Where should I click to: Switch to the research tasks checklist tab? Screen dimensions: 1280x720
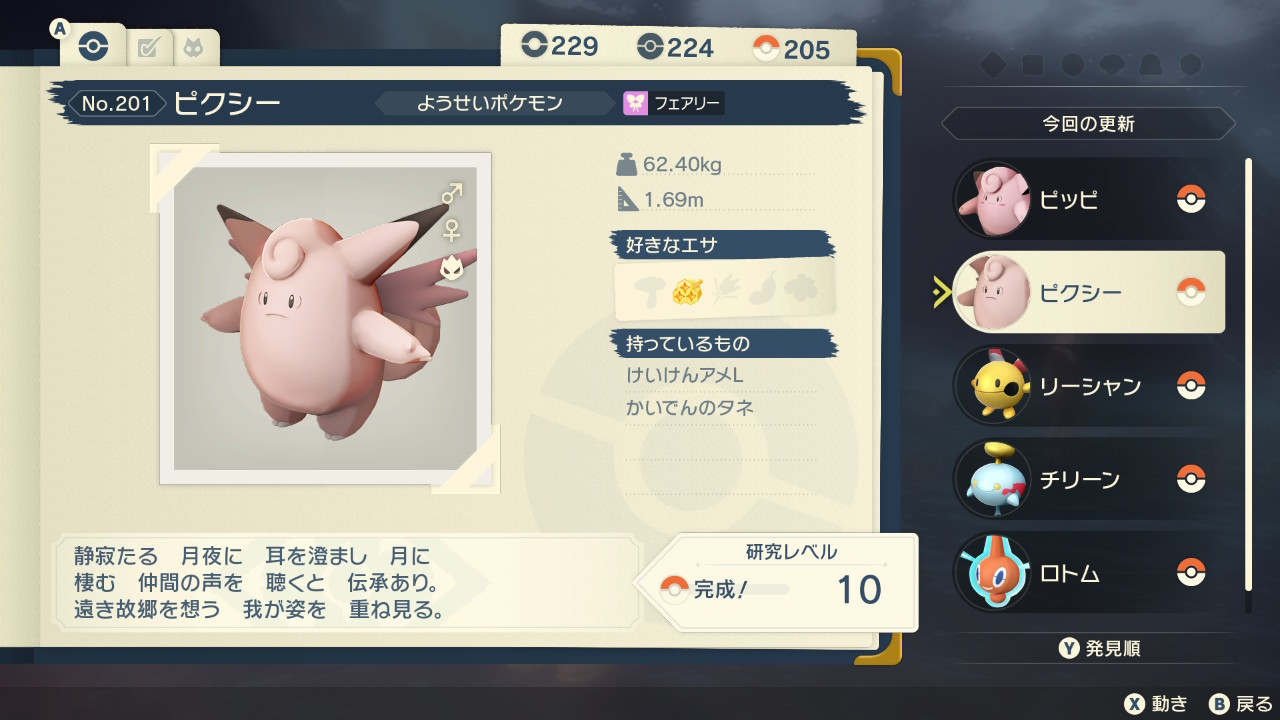pyautogui.click(x=148, y=47)
